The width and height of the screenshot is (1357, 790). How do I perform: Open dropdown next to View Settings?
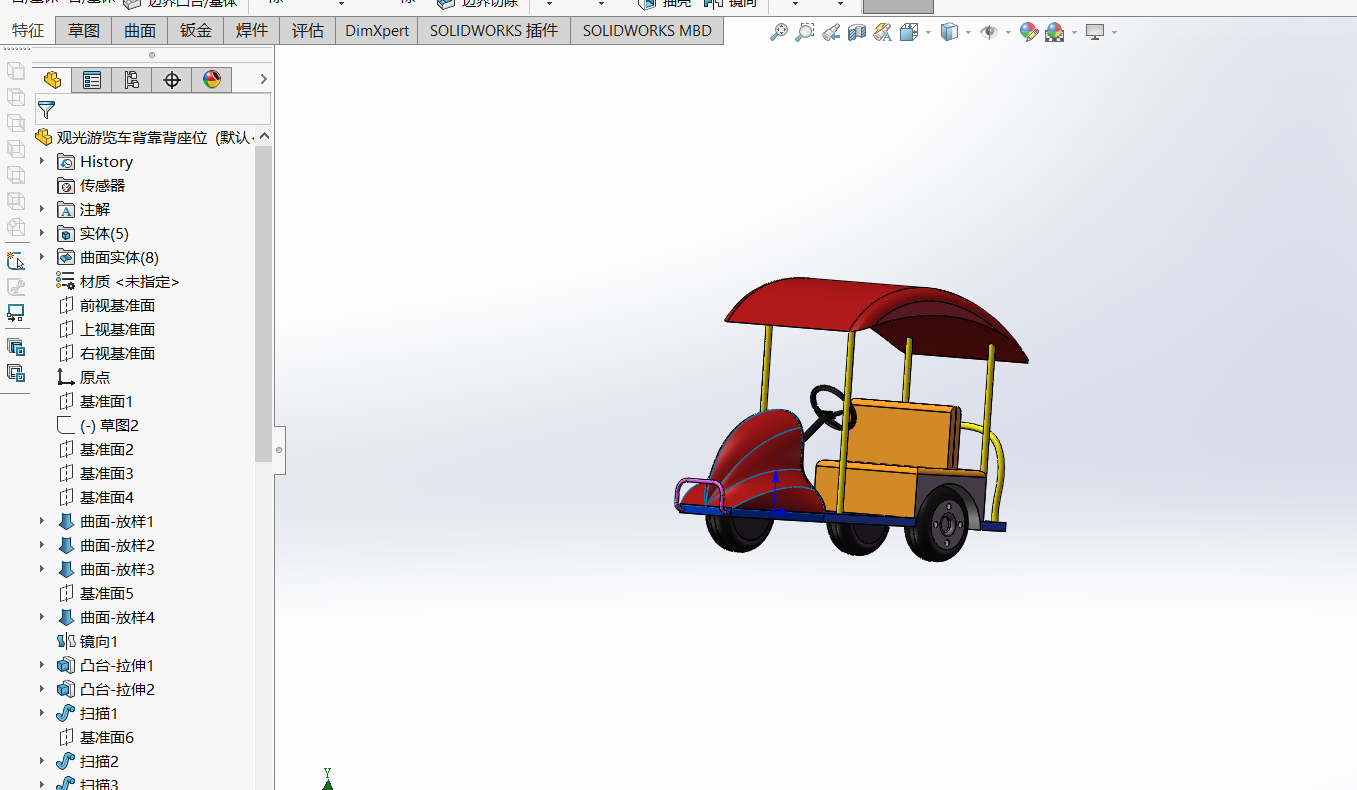1114,32
